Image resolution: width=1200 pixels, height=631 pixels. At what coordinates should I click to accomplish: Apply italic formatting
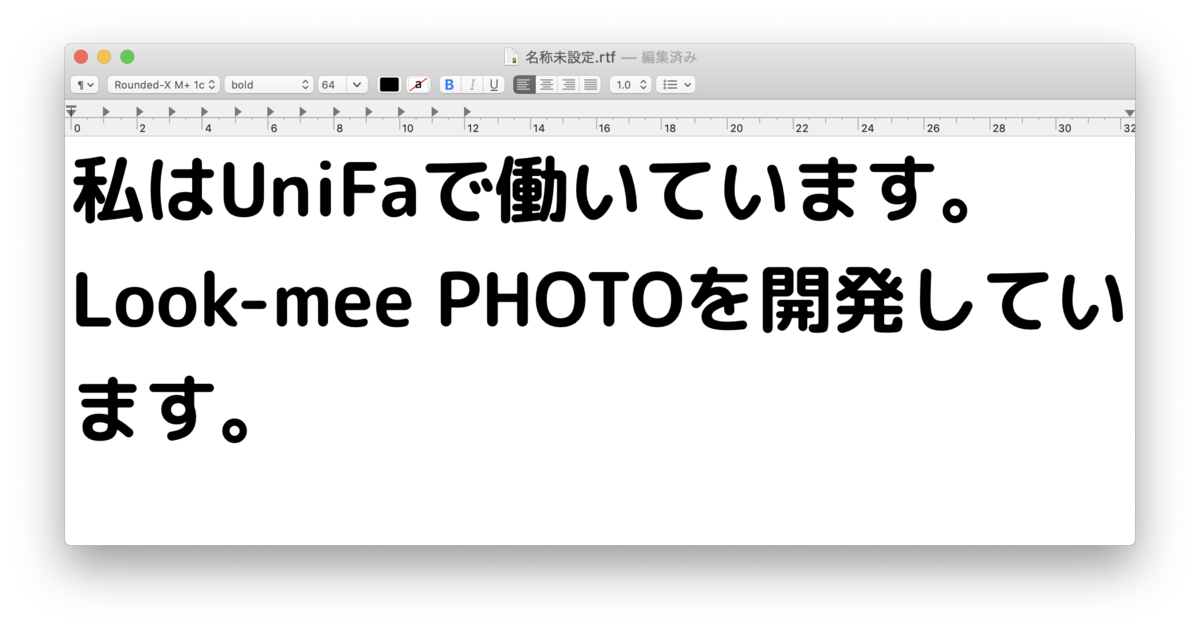point(471,84)
